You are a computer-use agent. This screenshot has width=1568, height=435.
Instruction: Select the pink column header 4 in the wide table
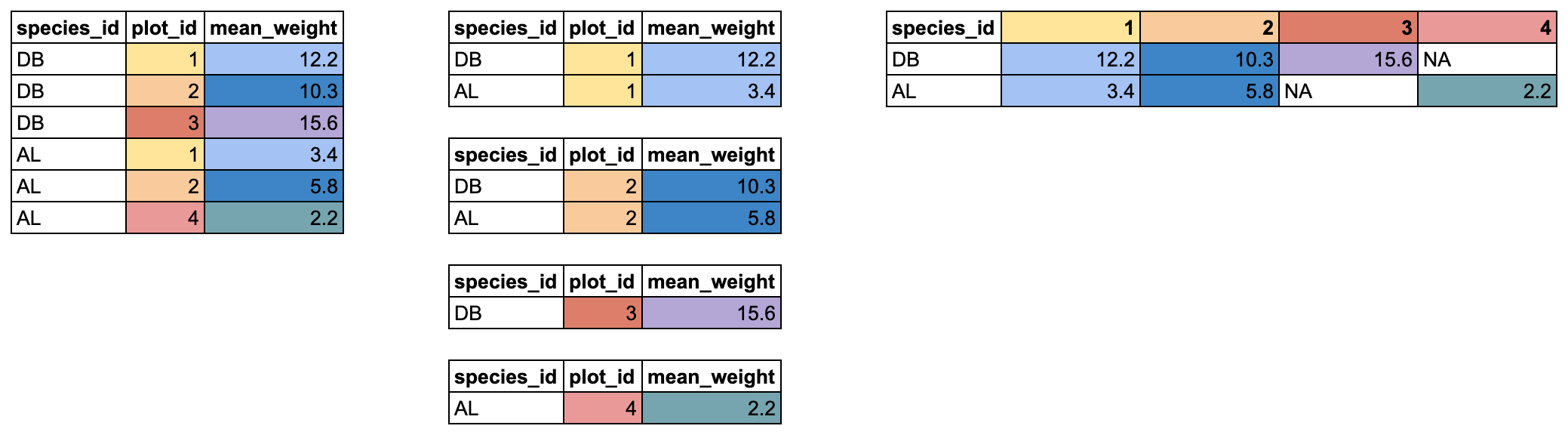[1487, 28]
